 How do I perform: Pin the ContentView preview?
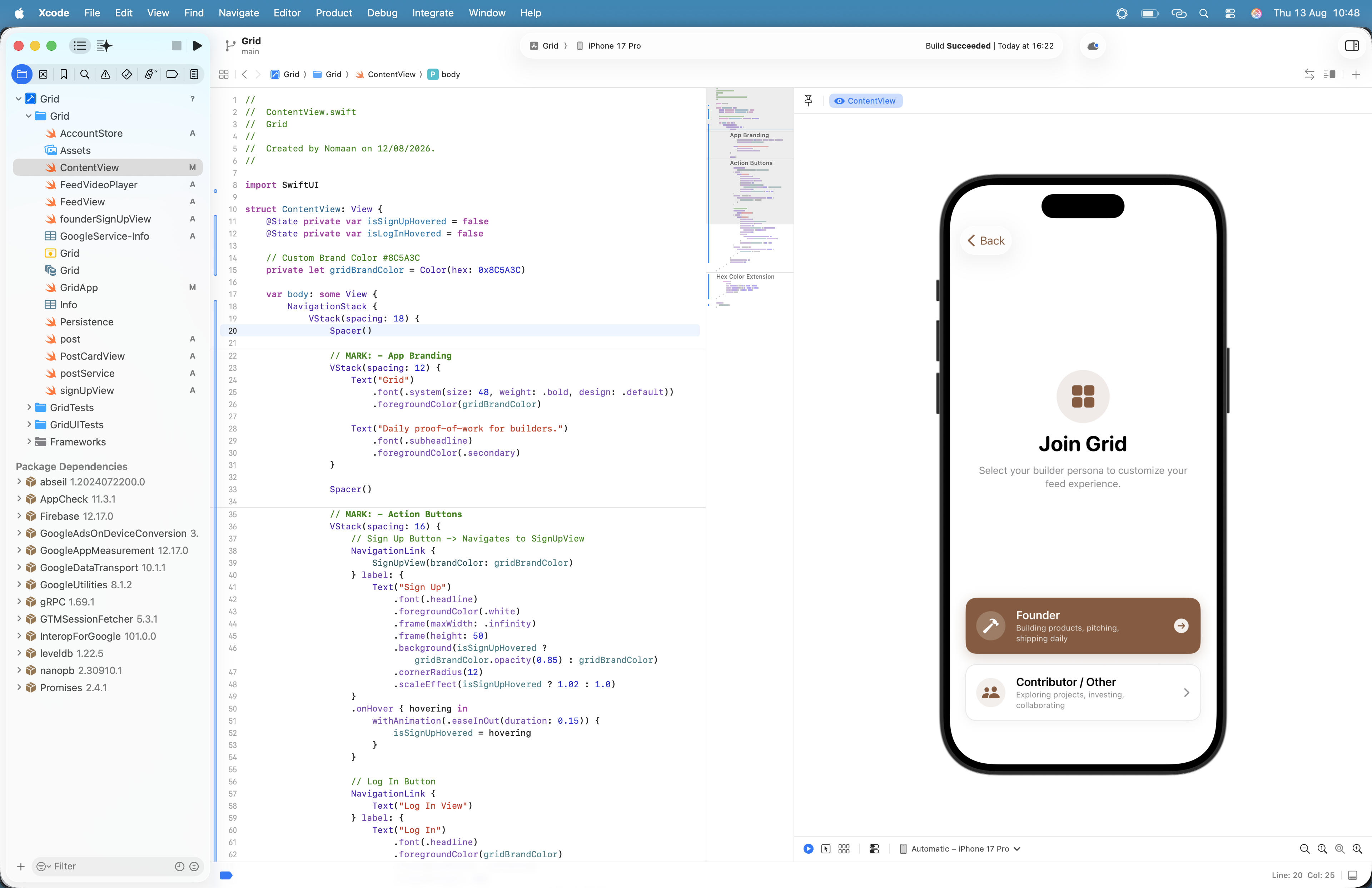point(808,101)
